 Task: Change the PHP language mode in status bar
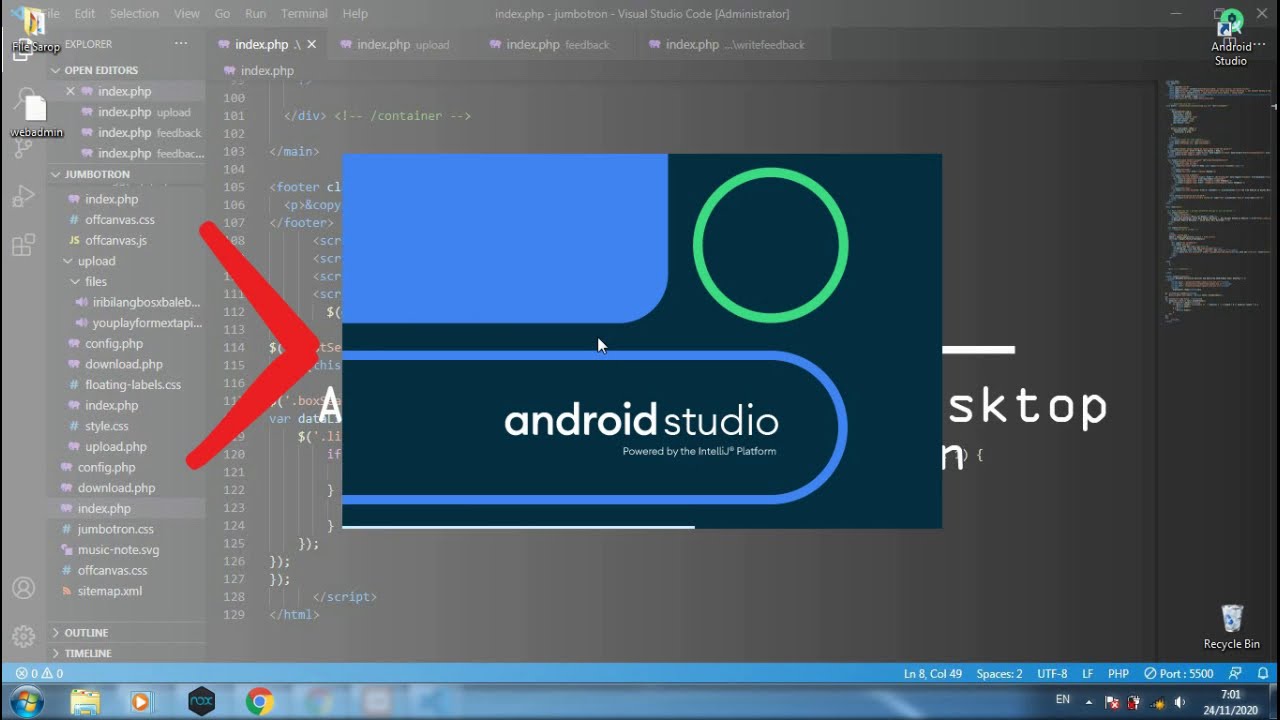point(1118,674)
